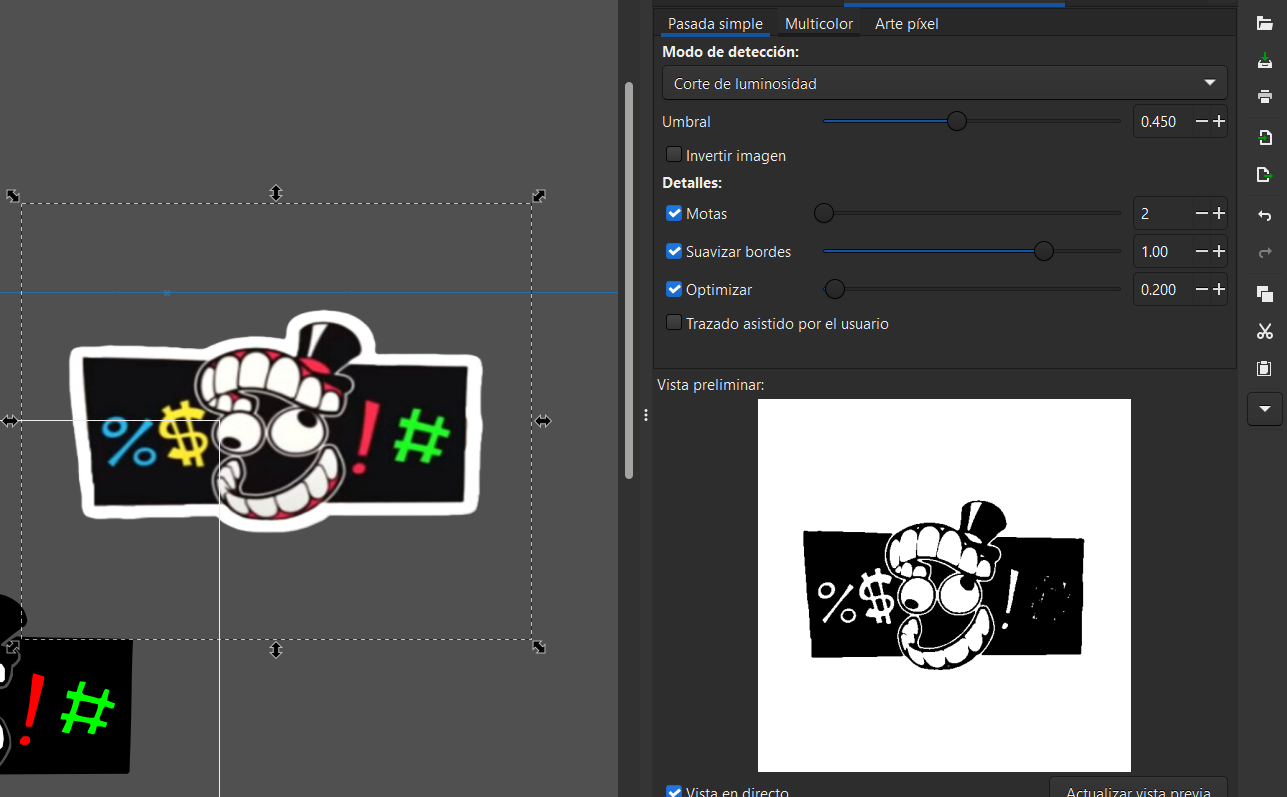This screenshot has height=797, width=1287.
Task: Click the Import file icon
Action: [x=1264, y=137]
